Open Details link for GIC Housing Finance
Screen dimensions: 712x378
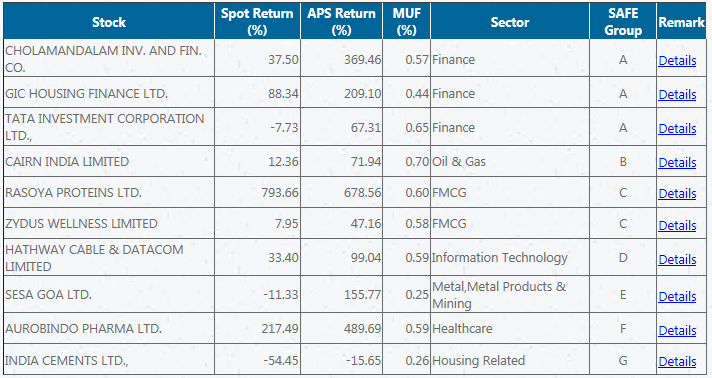[677, 94]
